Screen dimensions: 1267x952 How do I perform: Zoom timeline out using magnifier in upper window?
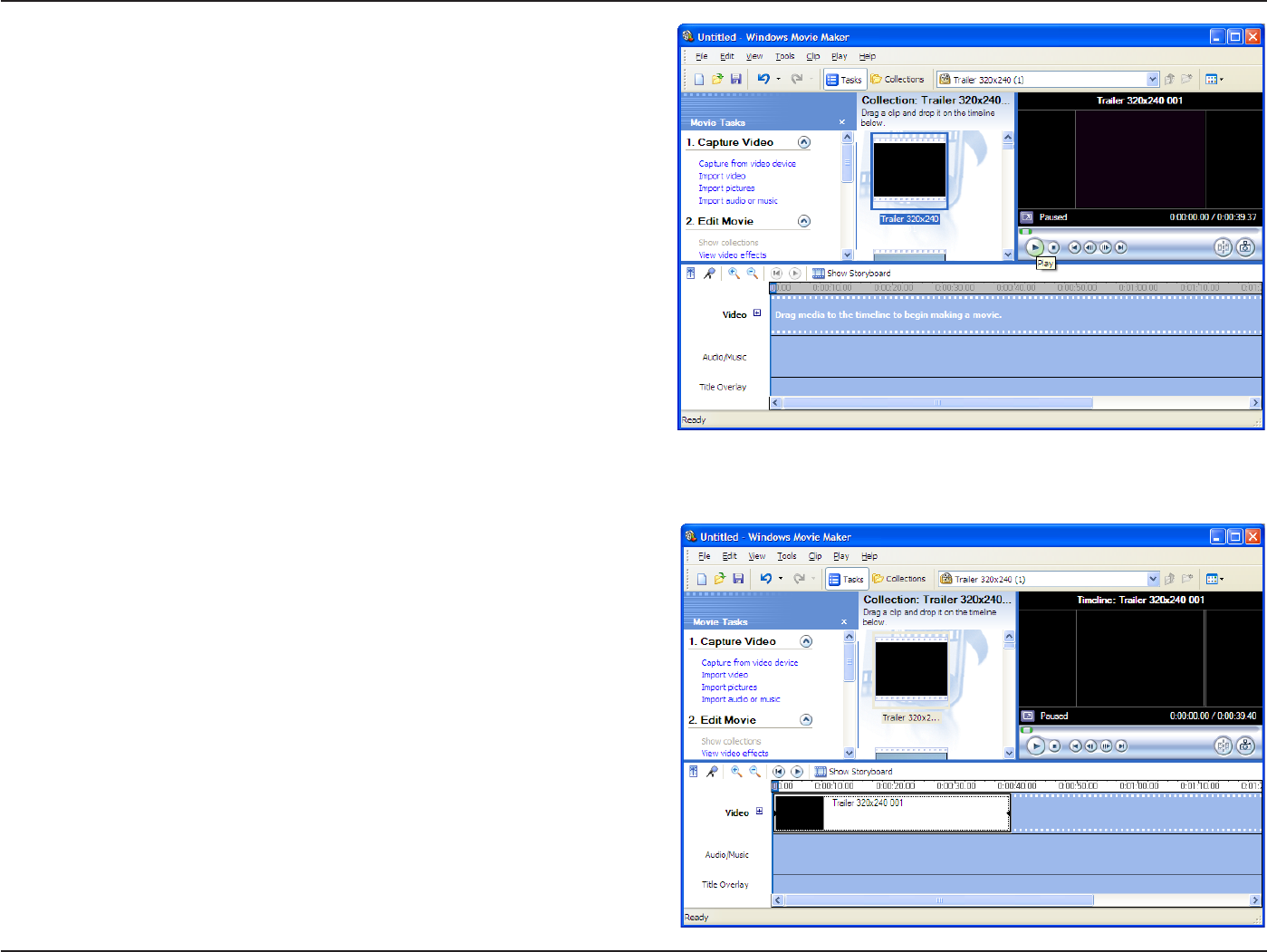pyautogui.click(x=752, y=274)
